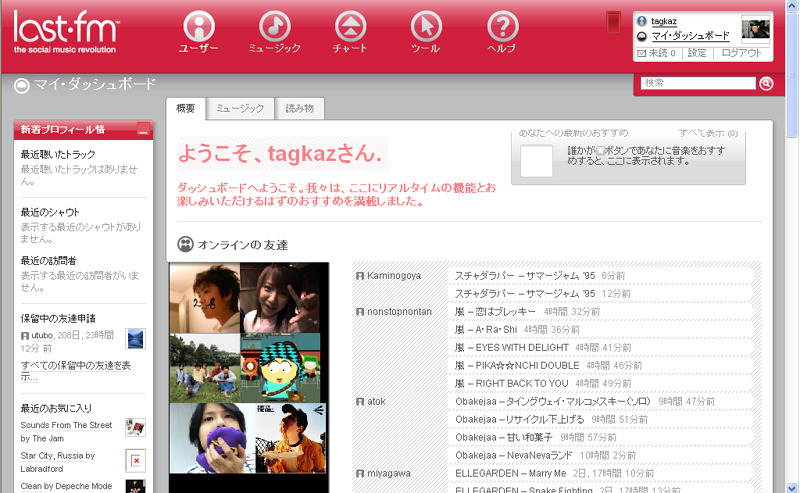Click user icon beside Kaminogoya
Screen dimensions: 800x493
point(360,276)
